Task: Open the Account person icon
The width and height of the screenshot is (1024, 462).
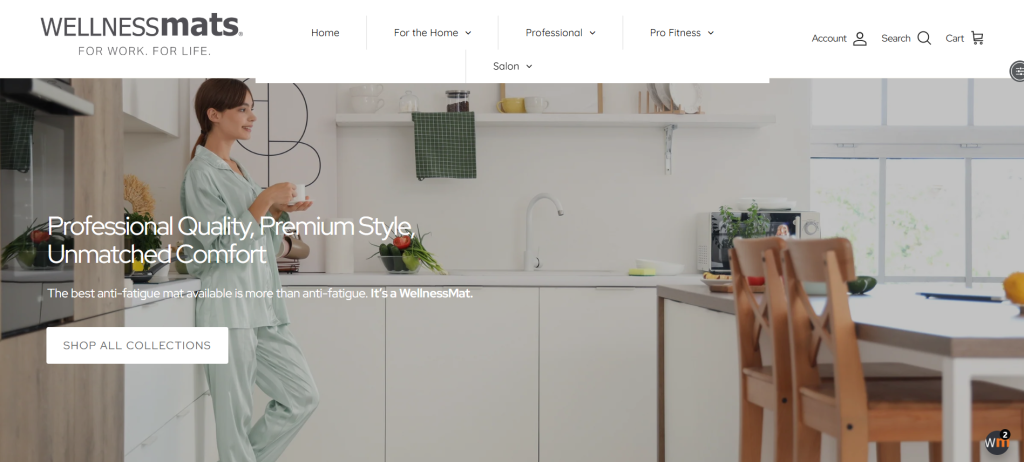Action: point(859,39)
